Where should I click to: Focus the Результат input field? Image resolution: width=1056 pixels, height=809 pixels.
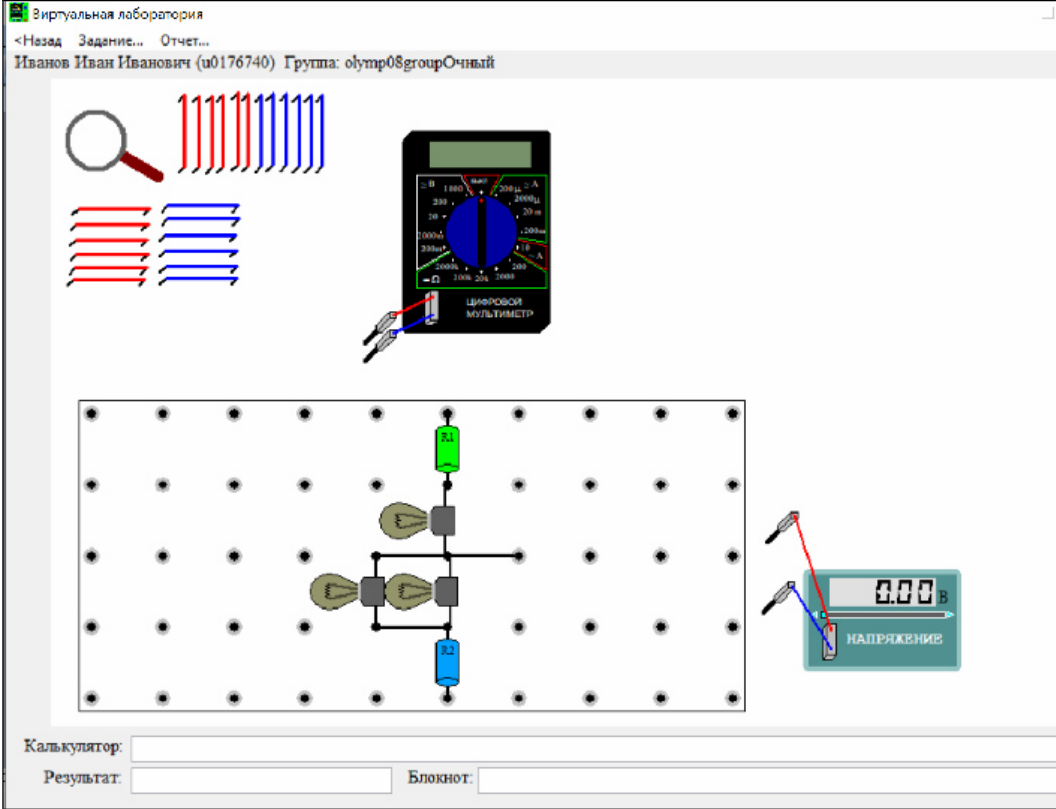coord(261,779)
